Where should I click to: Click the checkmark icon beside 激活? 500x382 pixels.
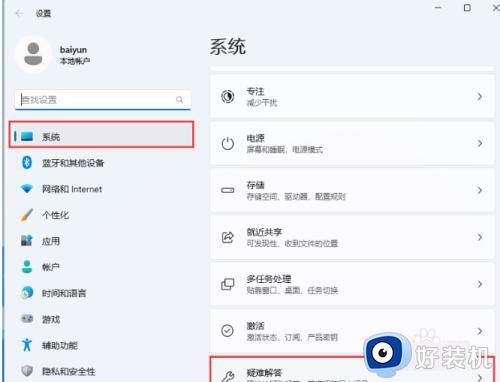click(228, 331)
